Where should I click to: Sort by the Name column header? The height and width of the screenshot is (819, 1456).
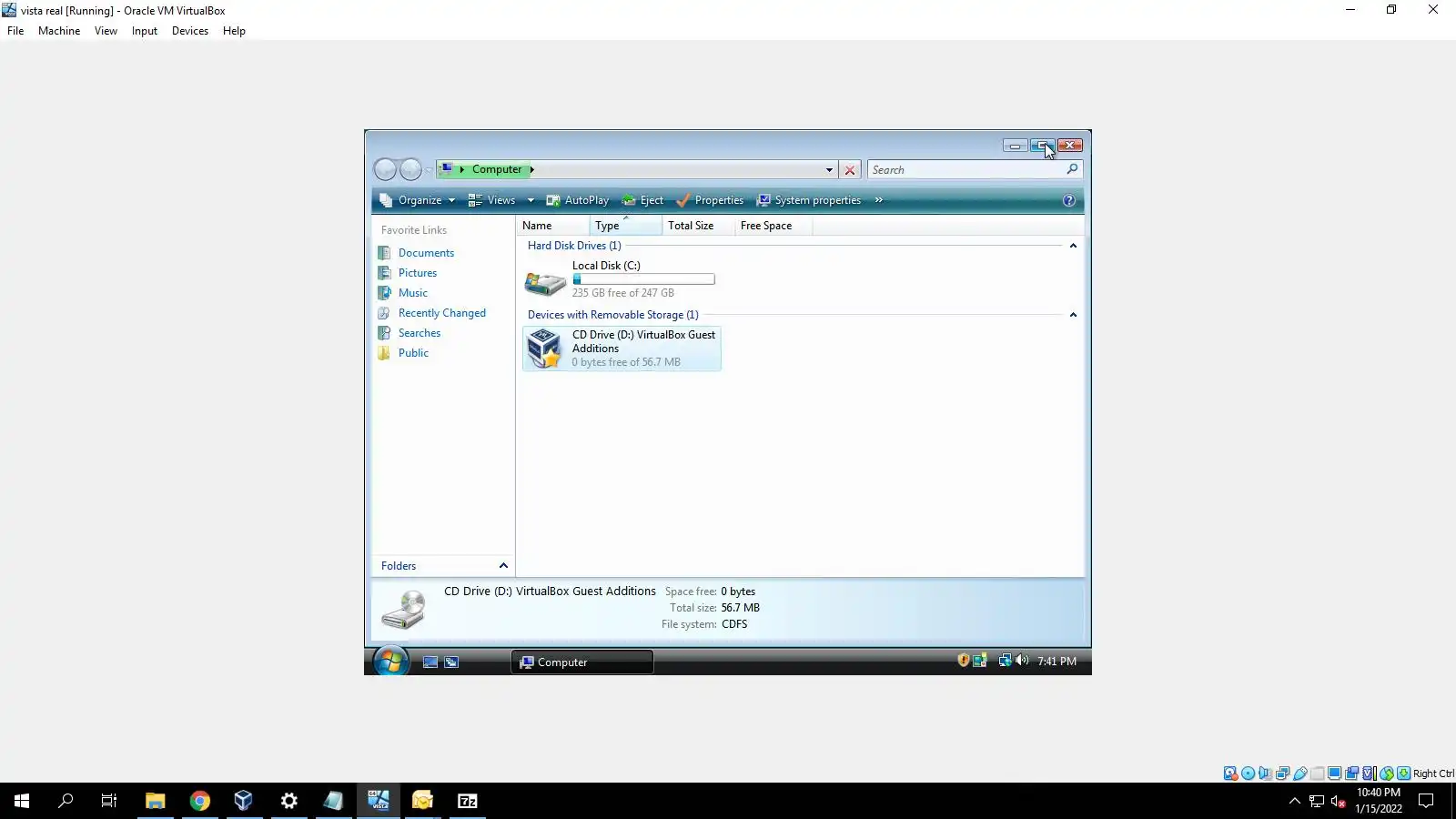coord(553,226)
